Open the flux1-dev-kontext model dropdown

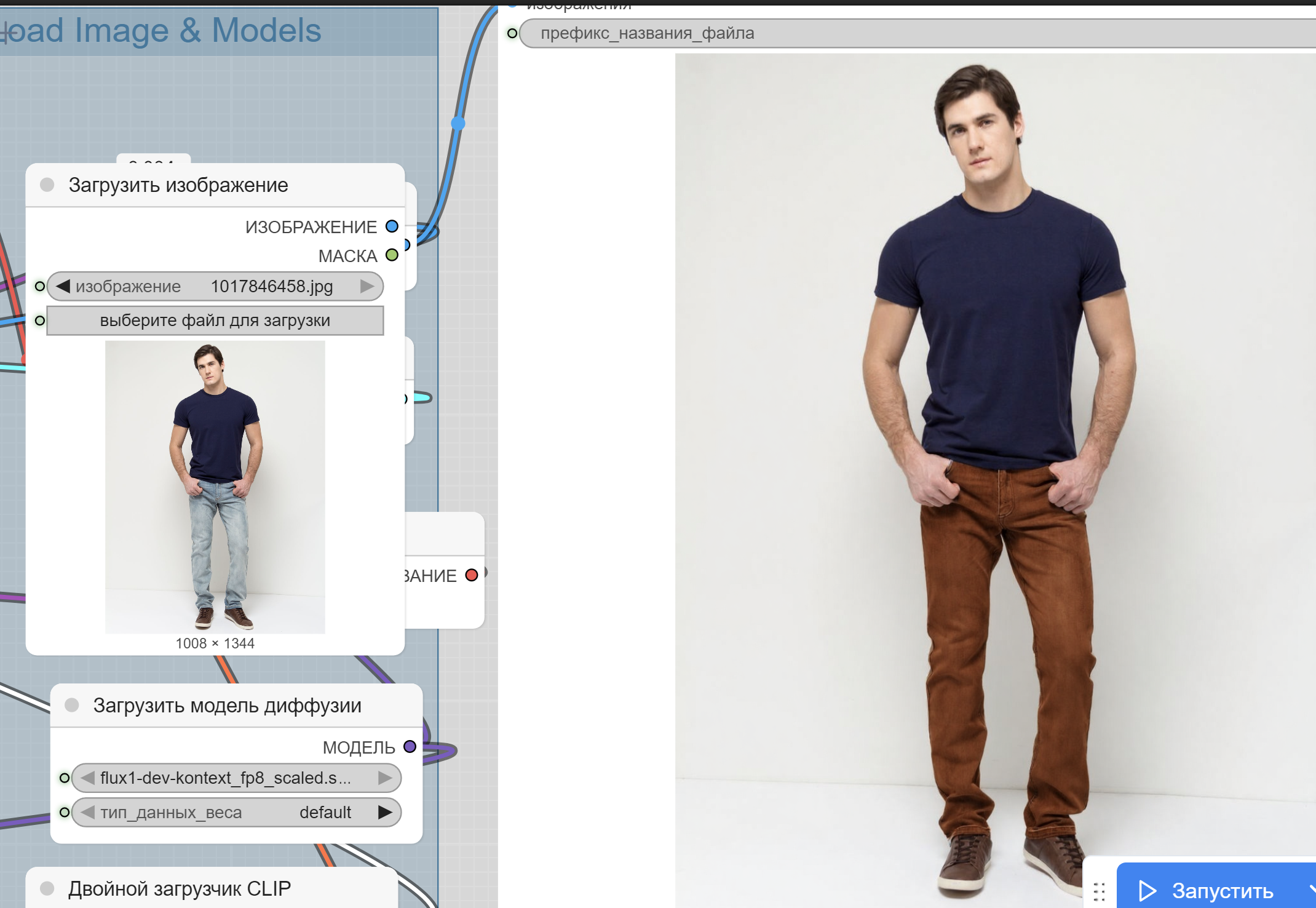228,778
